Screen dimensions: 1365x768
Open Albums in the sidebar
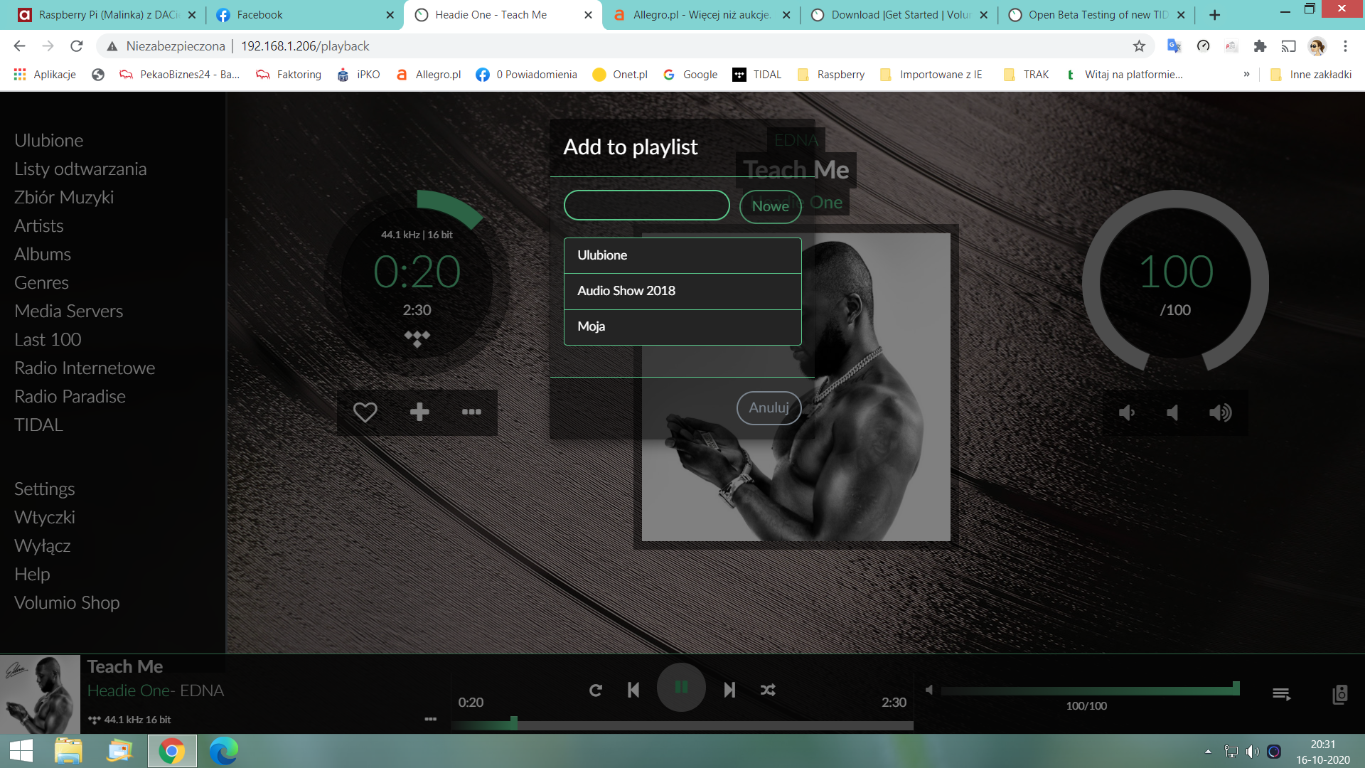click(x=42, y=254)
